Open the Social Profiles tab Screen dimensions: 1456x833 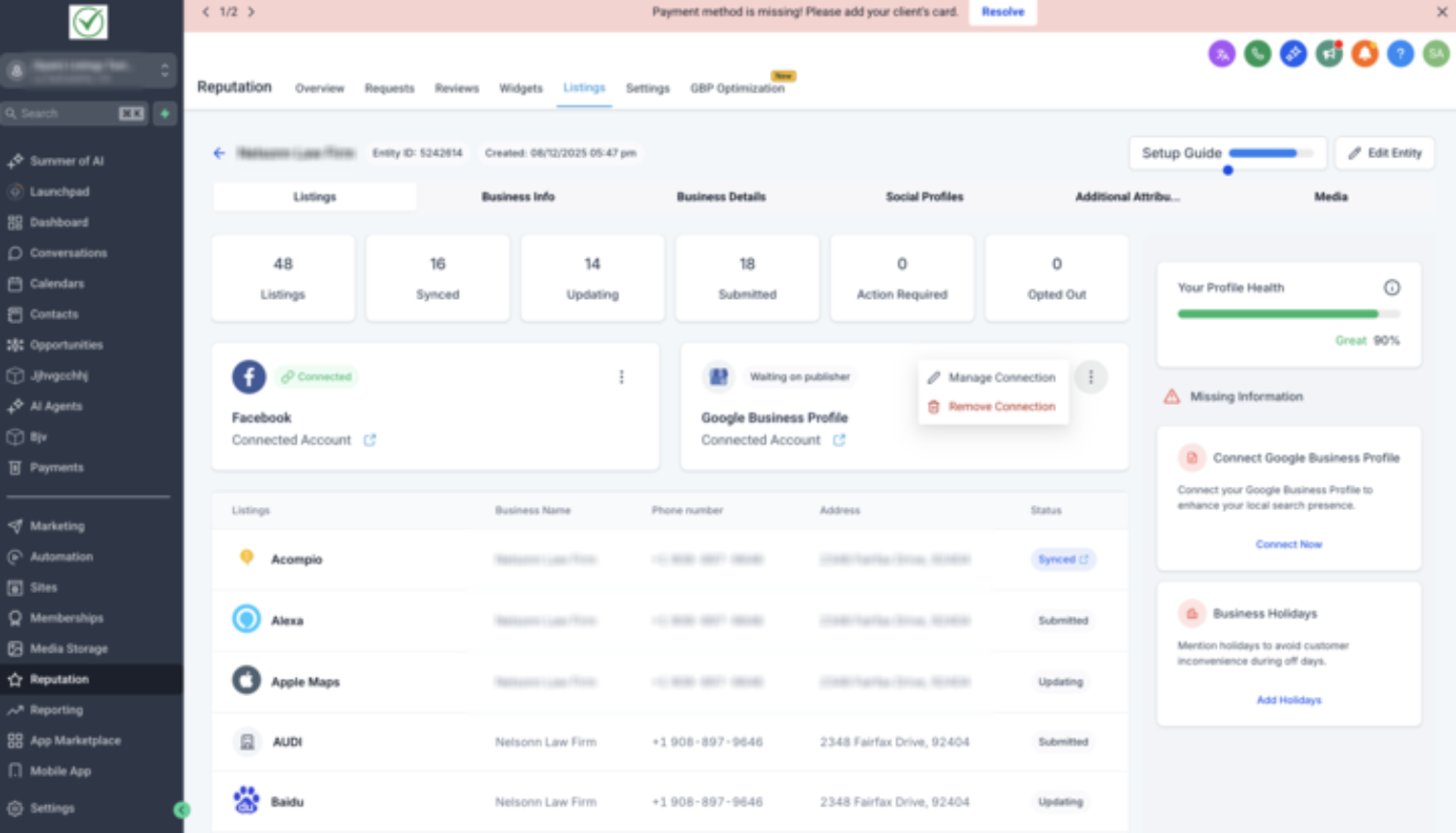pos(924,197)
